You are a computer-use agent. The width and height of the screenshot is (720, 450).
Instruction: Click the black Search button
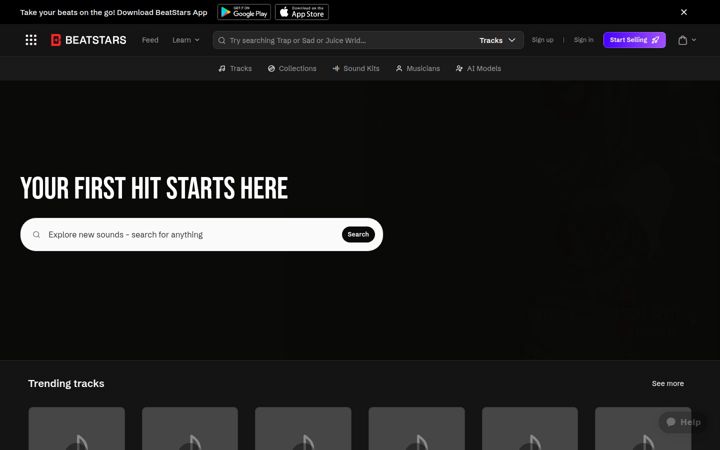tap(358, 235)
